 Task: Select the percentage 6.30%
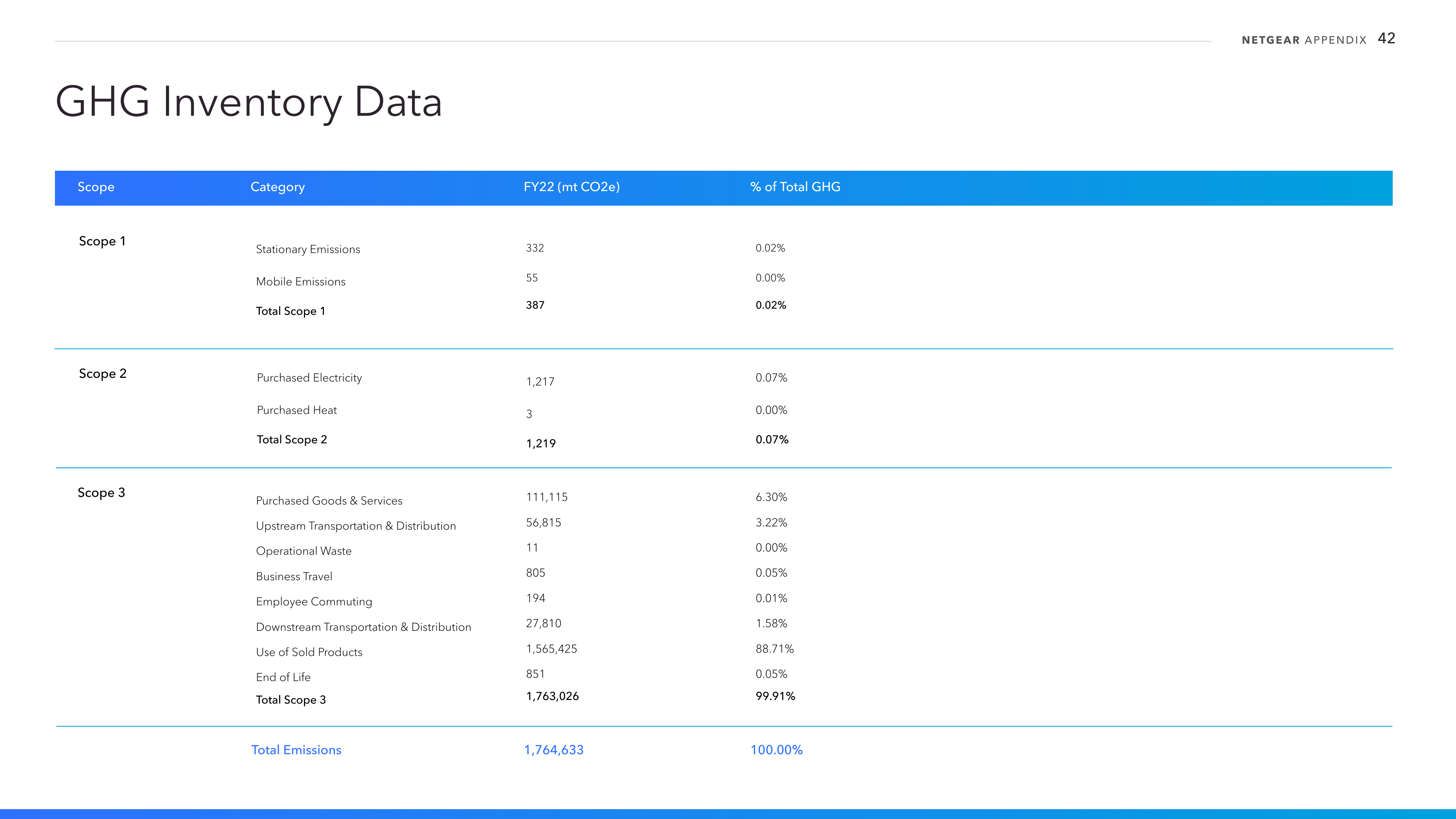click(x=772, y=497)
